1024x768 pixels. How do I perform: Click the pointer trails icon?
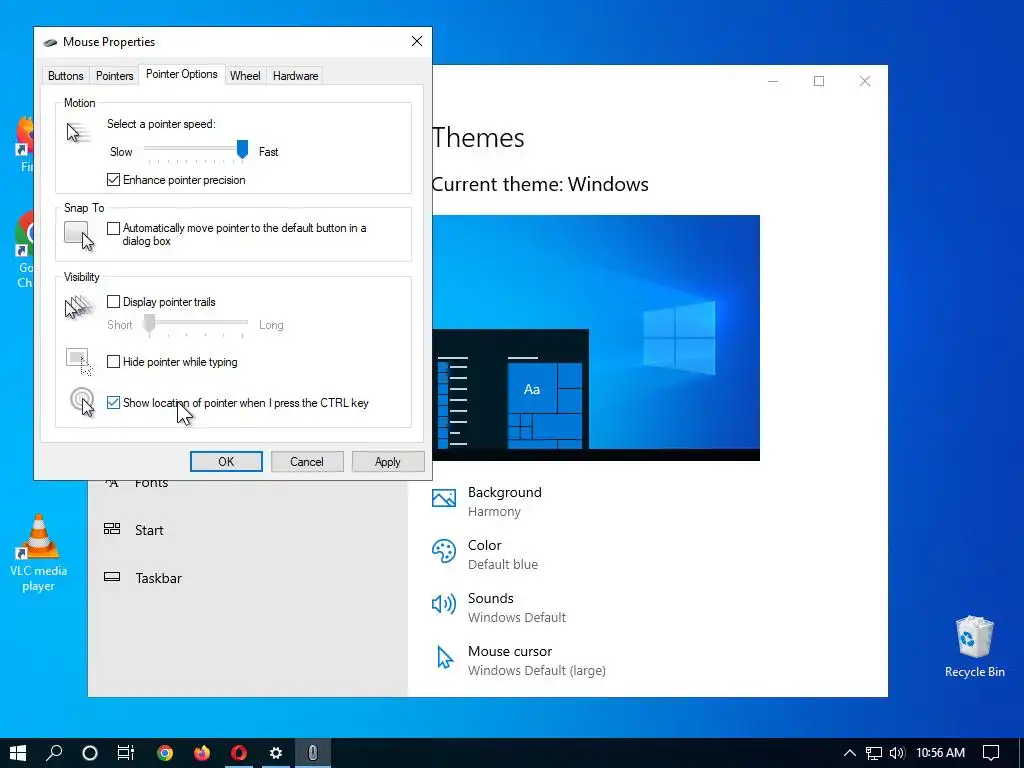point(79,307)
